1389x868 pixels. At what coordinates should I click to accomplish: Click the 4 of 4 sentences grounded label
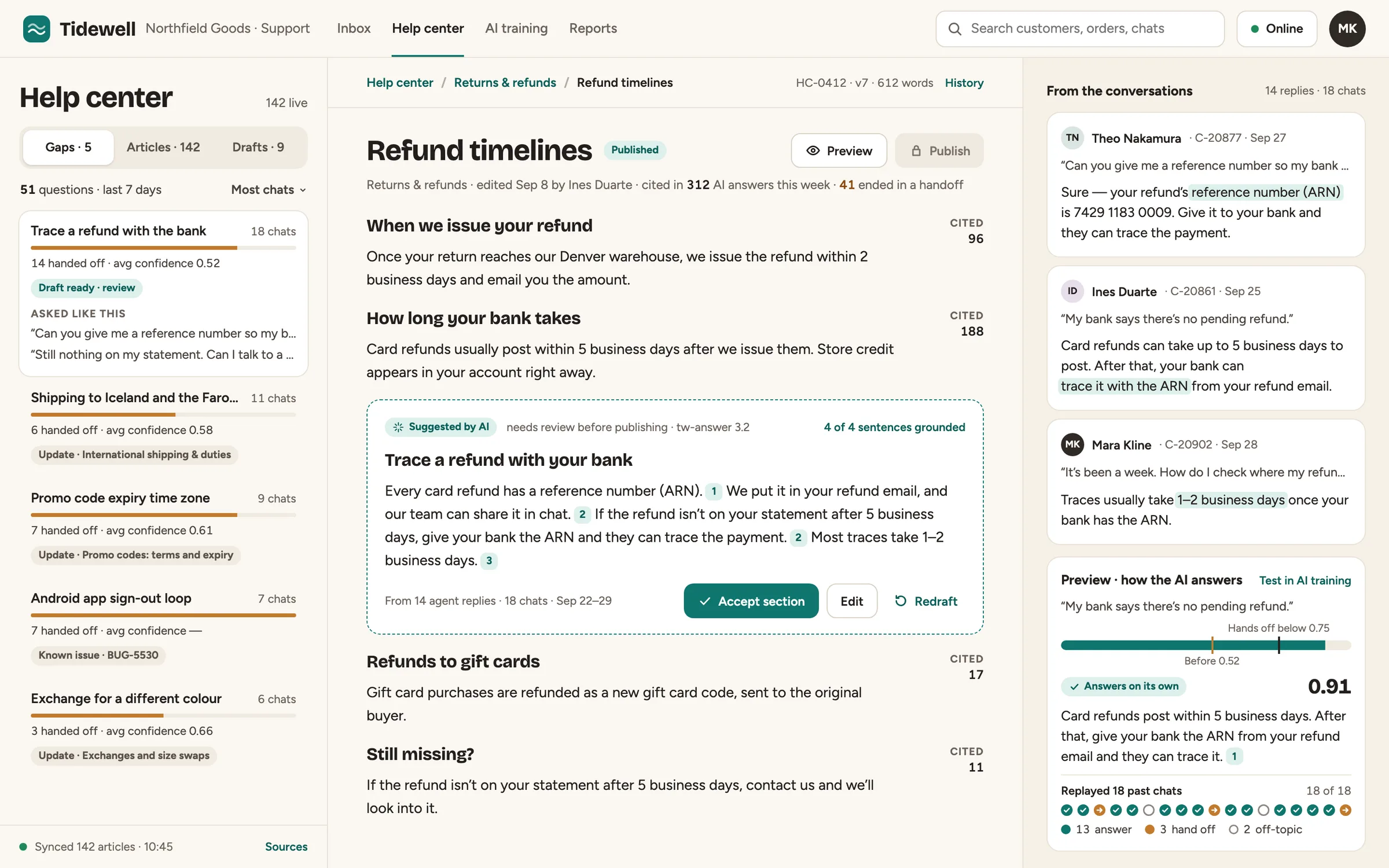click(x=894, y=427)
